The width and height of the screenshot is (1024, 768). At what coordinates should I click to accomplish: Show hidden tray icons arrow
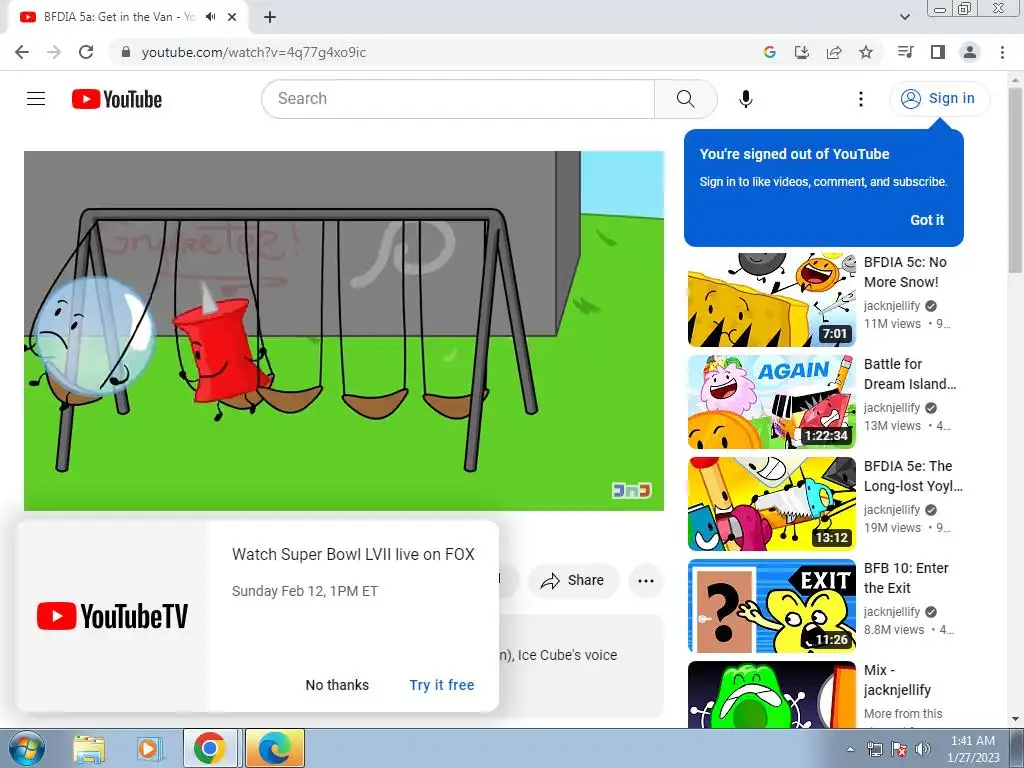click(x=850, y=749)
